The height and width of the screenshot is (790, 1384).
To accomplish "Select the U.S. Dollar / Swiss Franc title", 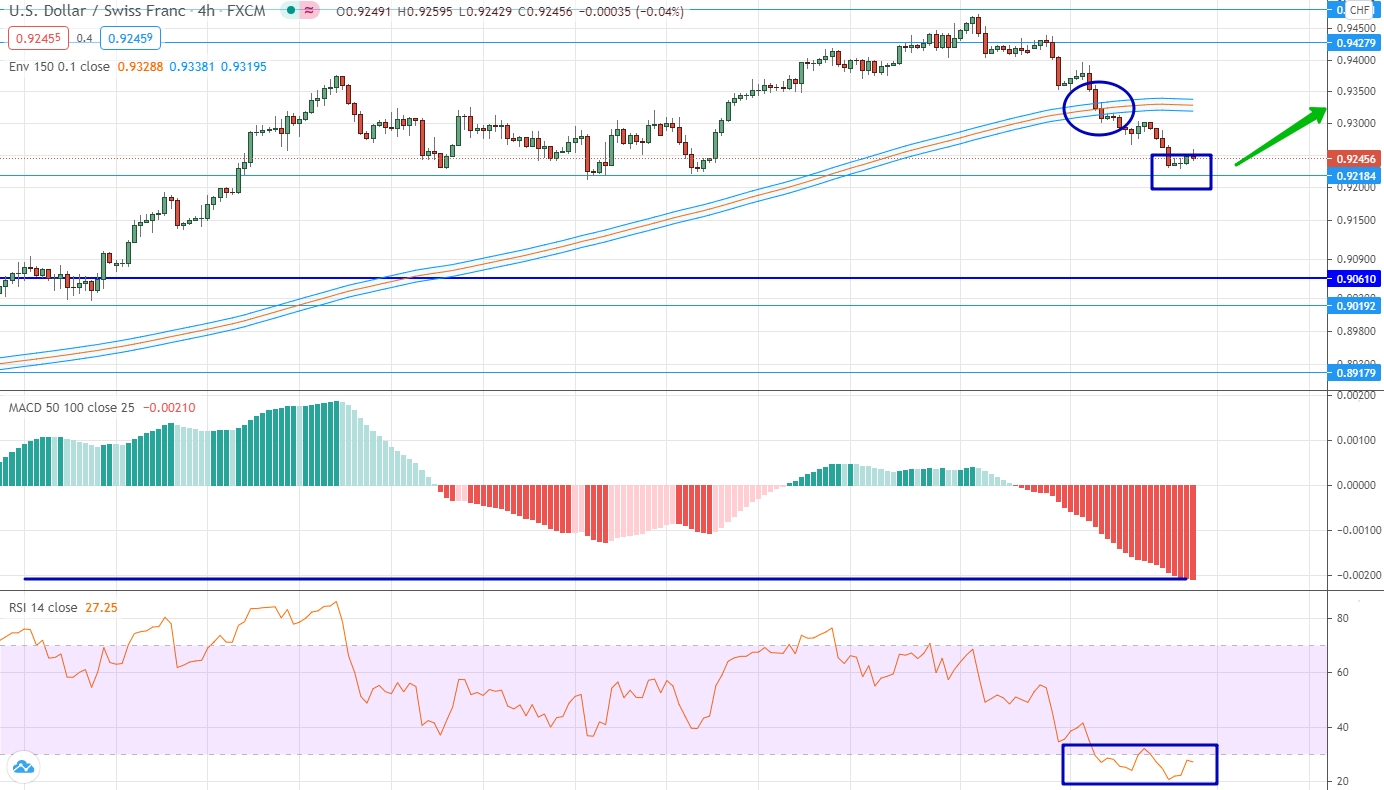I will coord(97,12).
